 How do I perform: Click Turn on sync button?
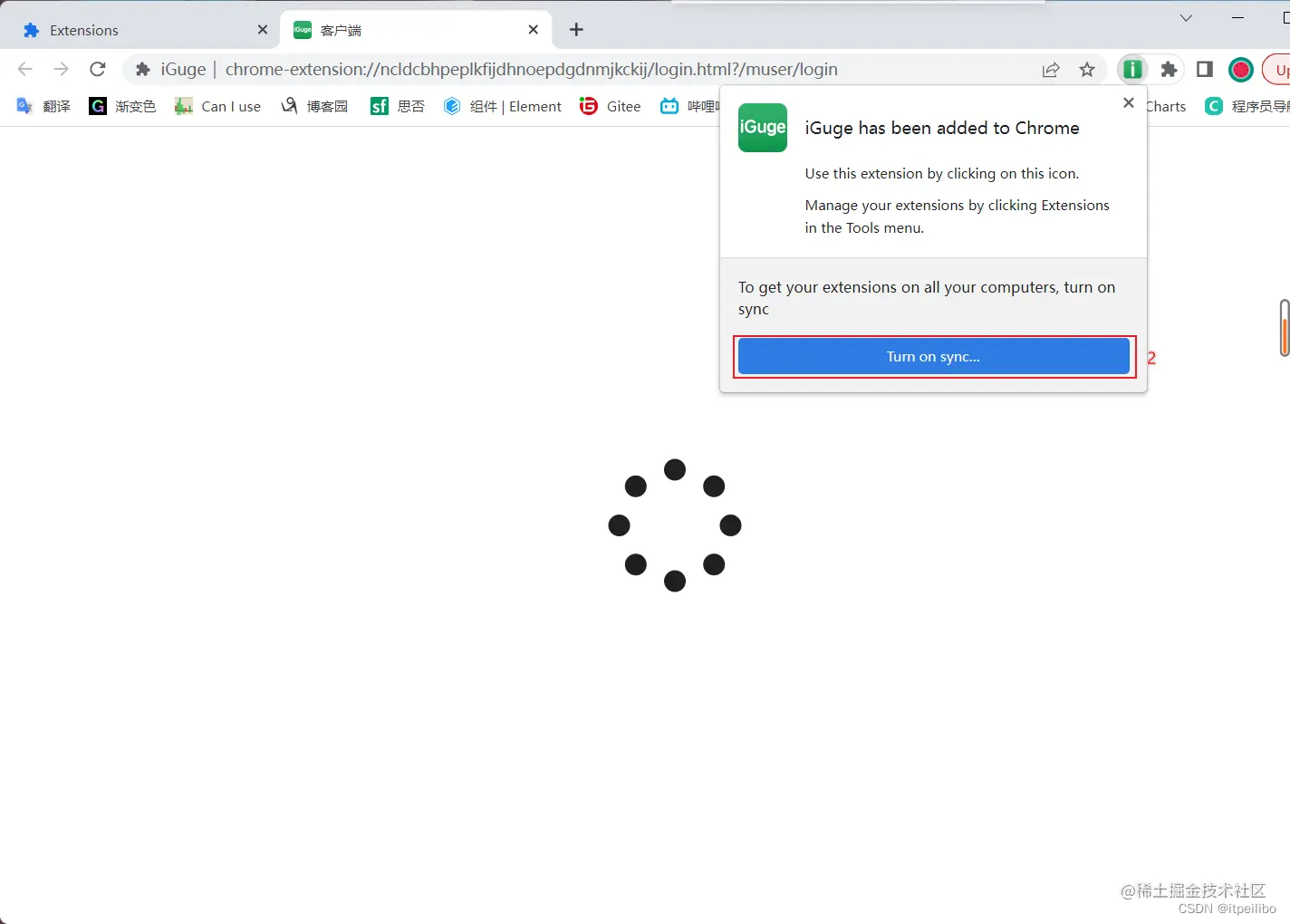coord(934,356)
